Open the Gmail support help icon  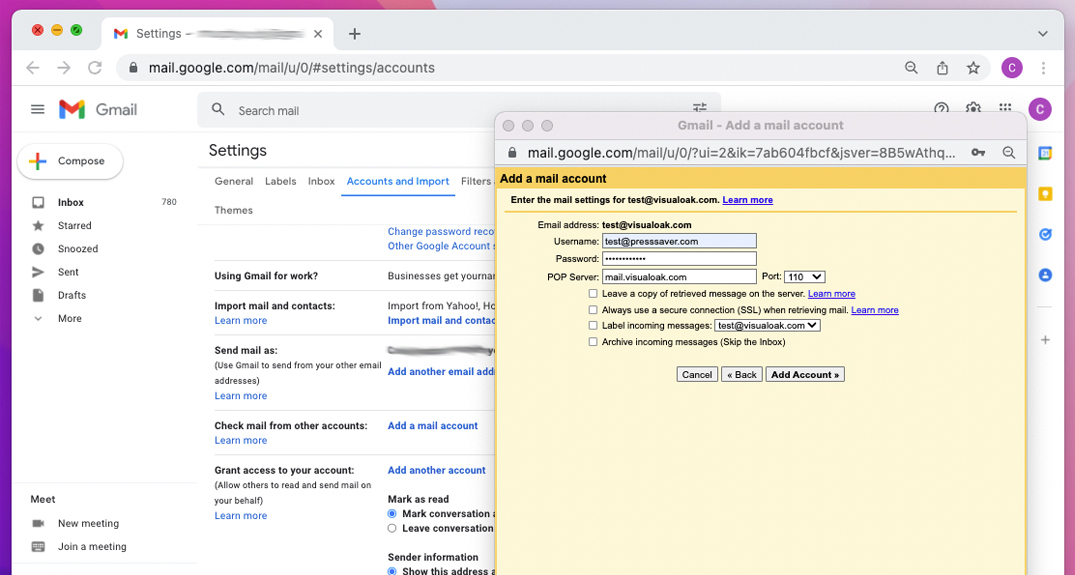[941, 108]
